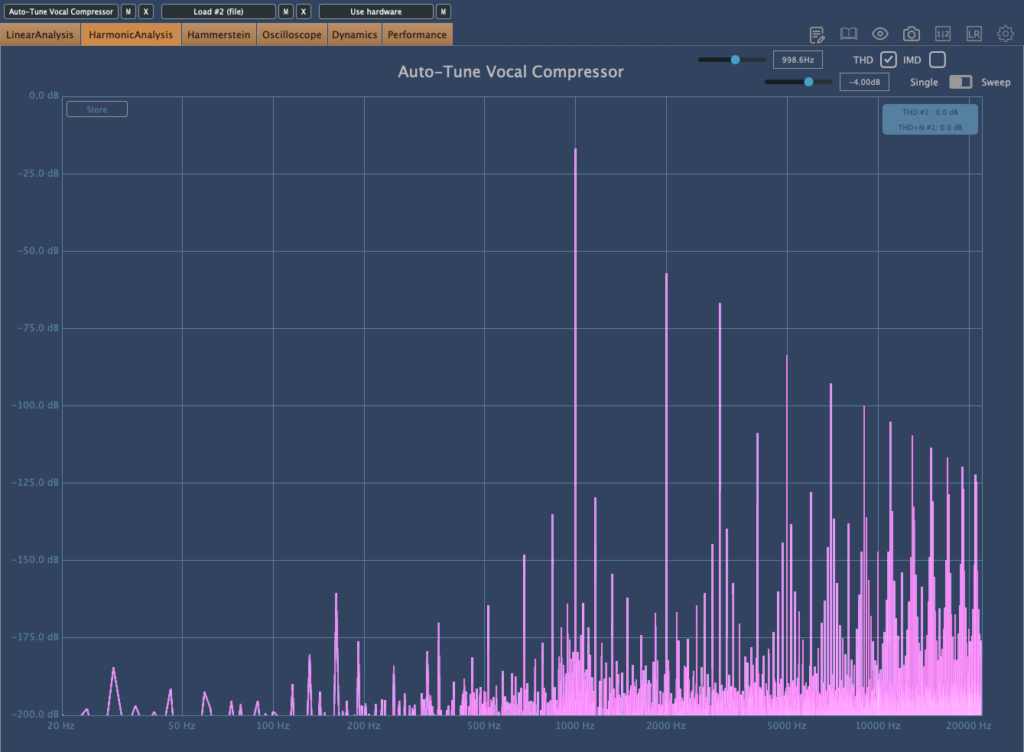The width and height of the screenshot is (1024, 752).
Task: Switch to the LinearAnalysis tab
Action: click(40, 35)
